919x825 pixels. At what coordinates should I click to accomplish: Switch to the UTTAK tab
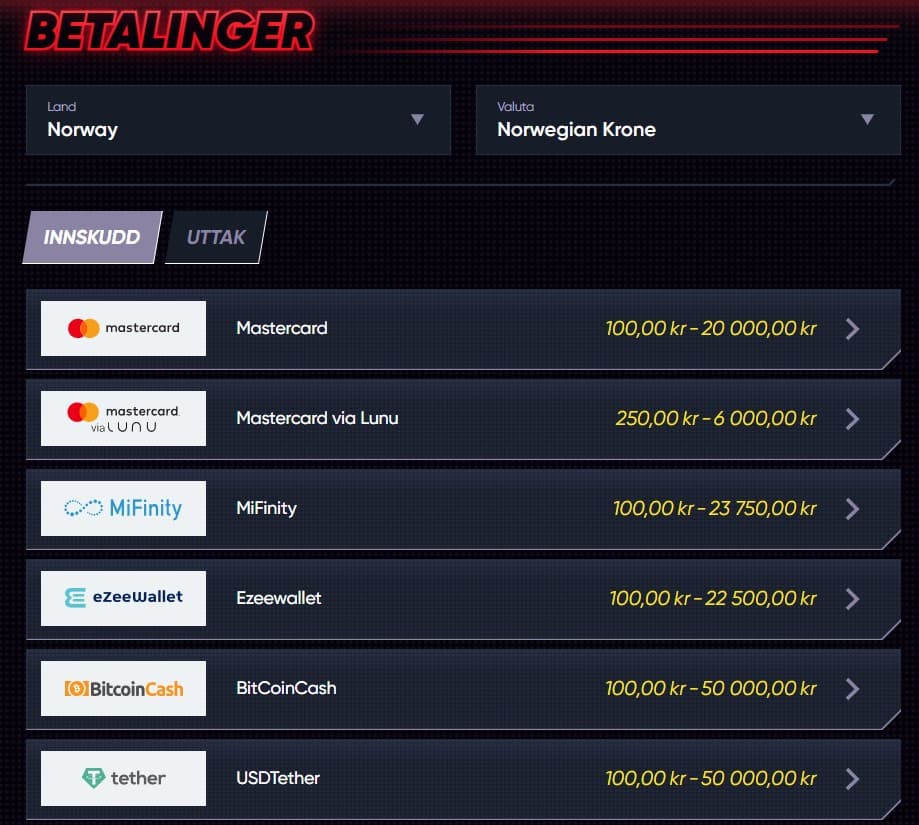pos(216,237)
